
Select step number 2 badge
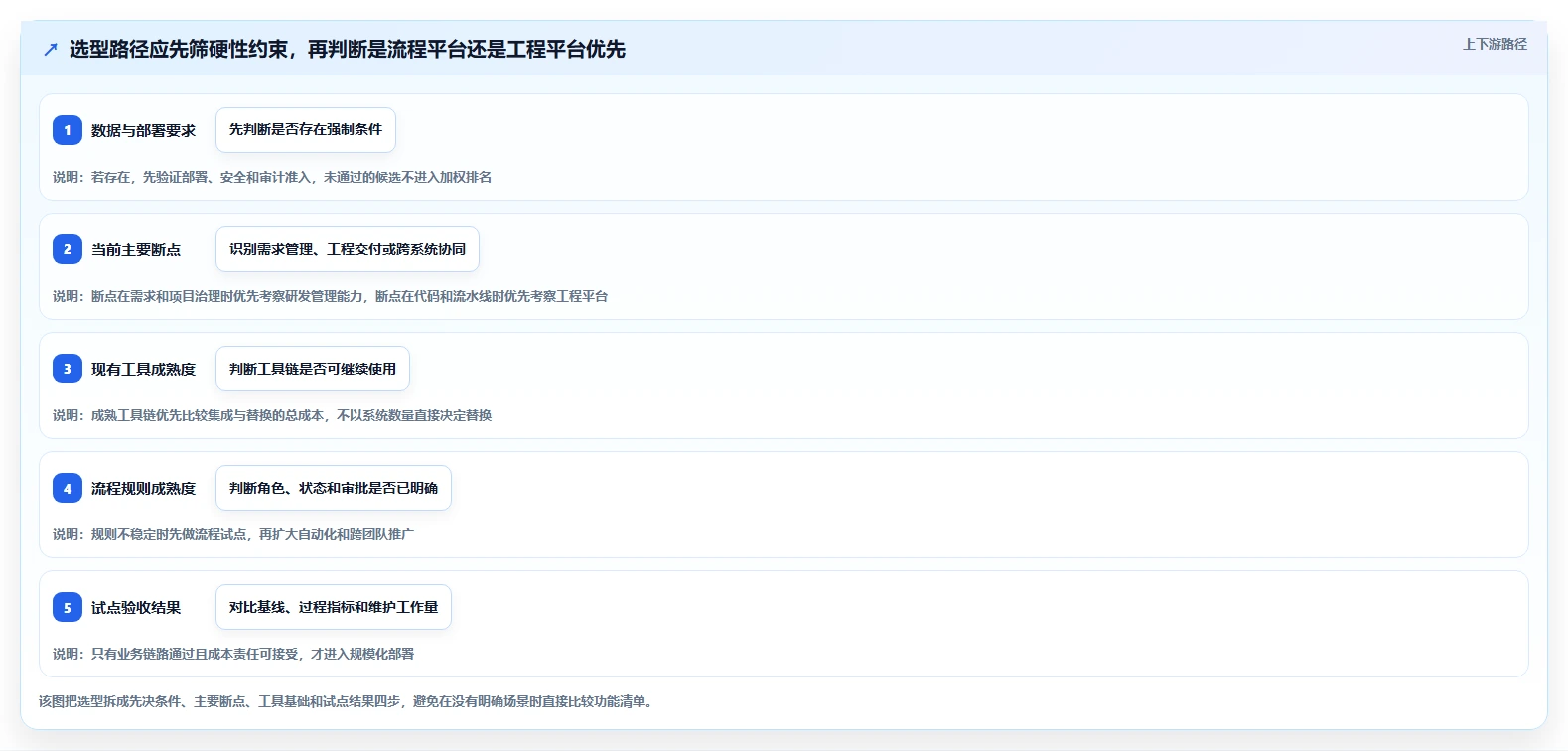tap(68, 249)
